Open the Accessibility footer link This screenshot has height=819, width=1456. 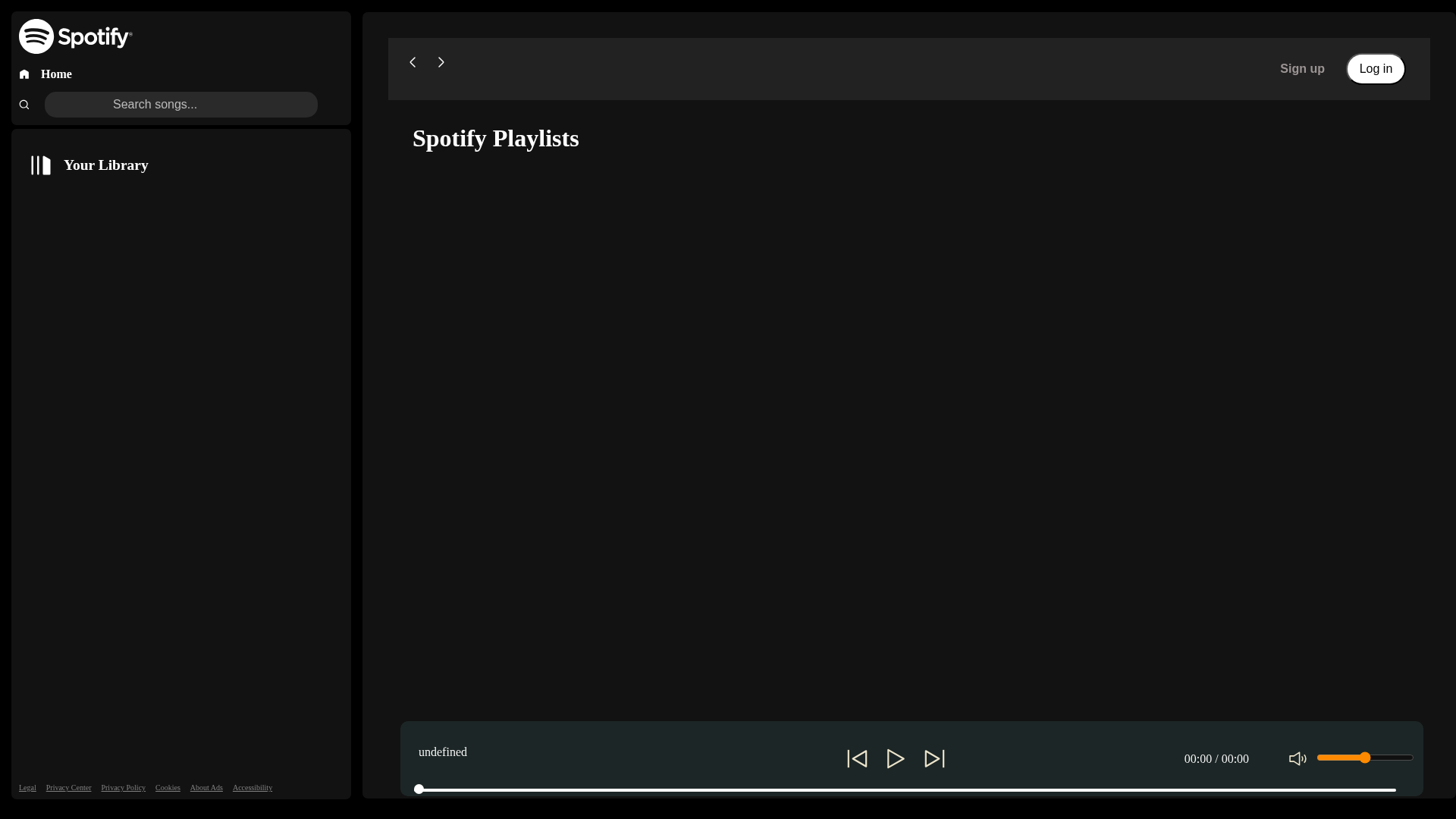pos(253,788)
